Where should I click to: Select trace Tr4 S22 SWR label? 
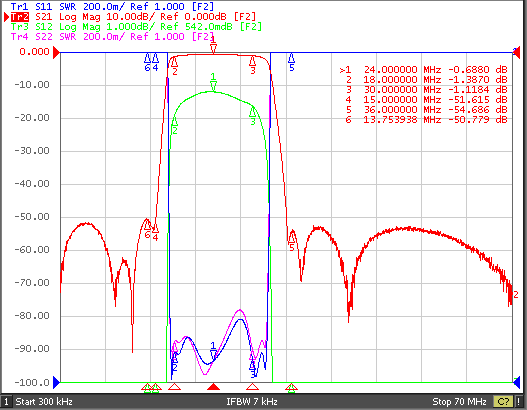[x=112, y=36]
